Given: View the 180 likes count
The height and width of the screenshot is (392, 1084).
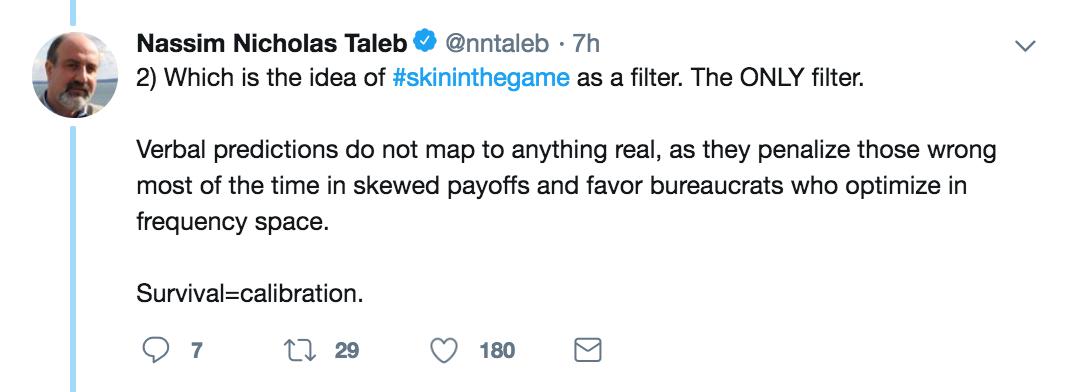Looking at the screenshot, I should 497,351.
